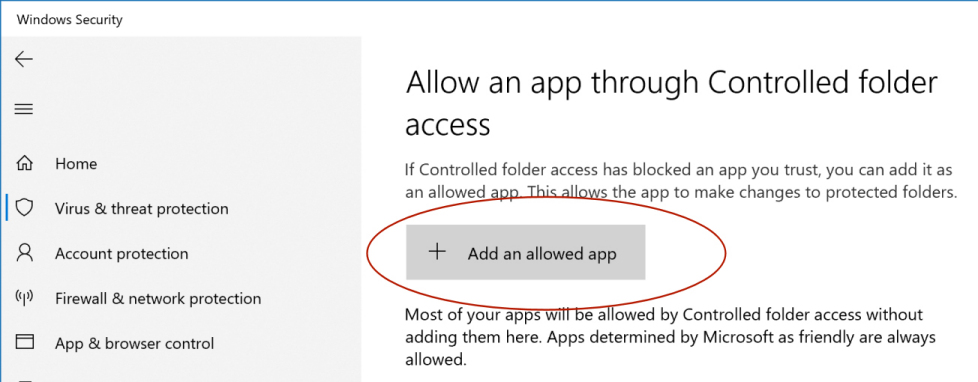Click the Windows Security window title

click(x=70, y=19)
